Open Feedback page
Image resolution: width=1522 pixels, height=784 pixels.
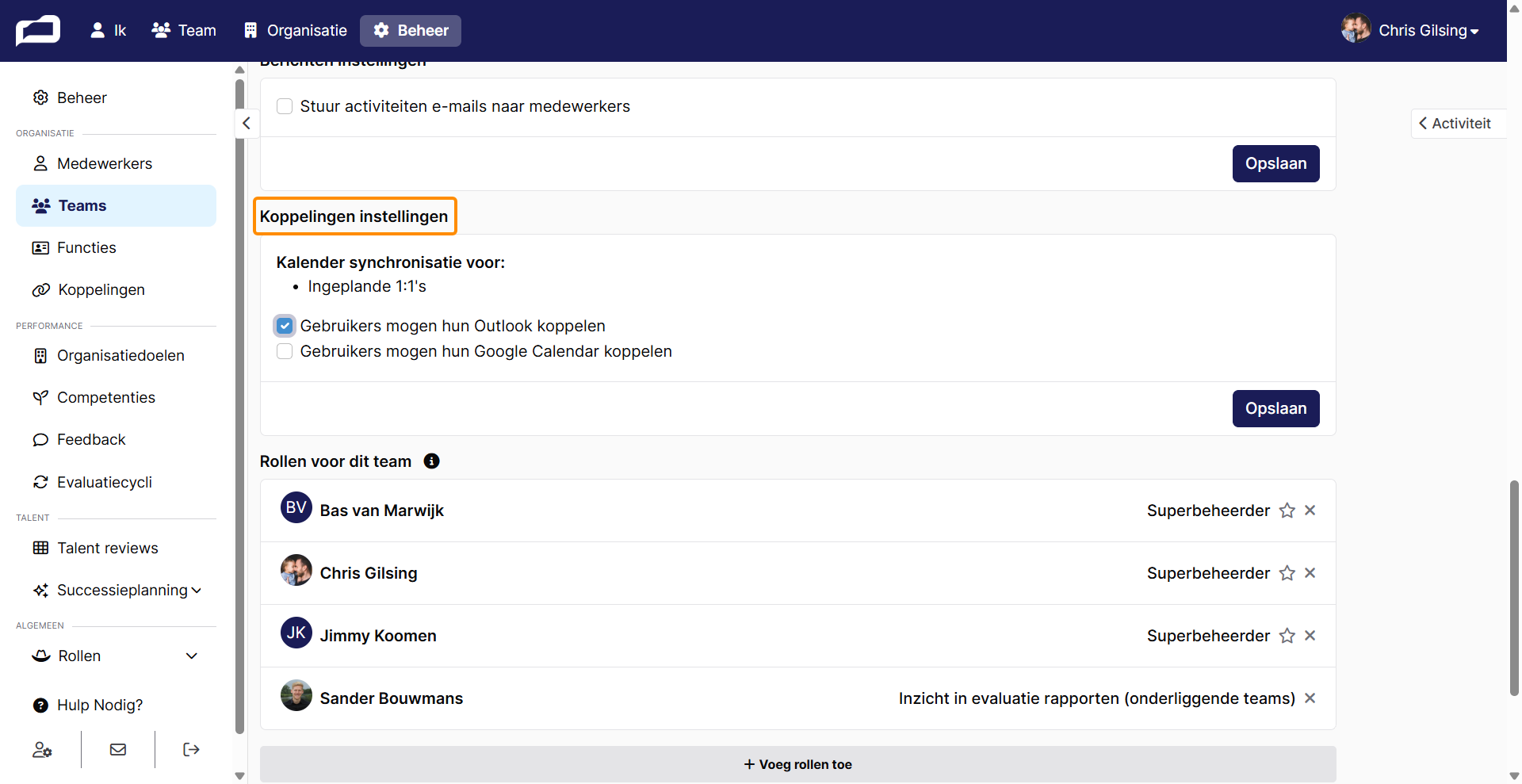tap(116, 439)
